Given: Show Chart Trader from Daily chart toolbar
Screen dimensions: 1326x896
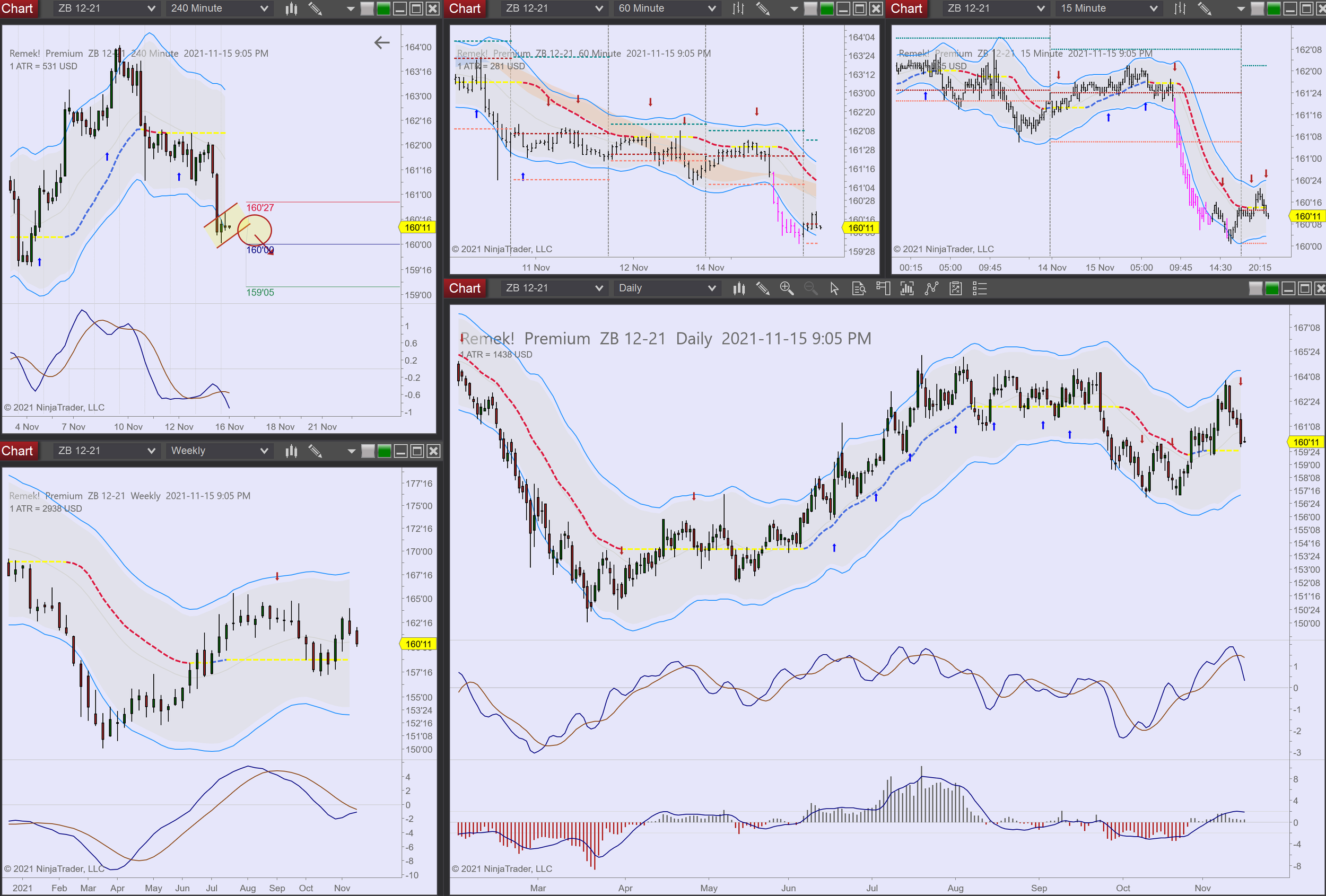Looking at the screenshot, I should [x=883, y=288].
